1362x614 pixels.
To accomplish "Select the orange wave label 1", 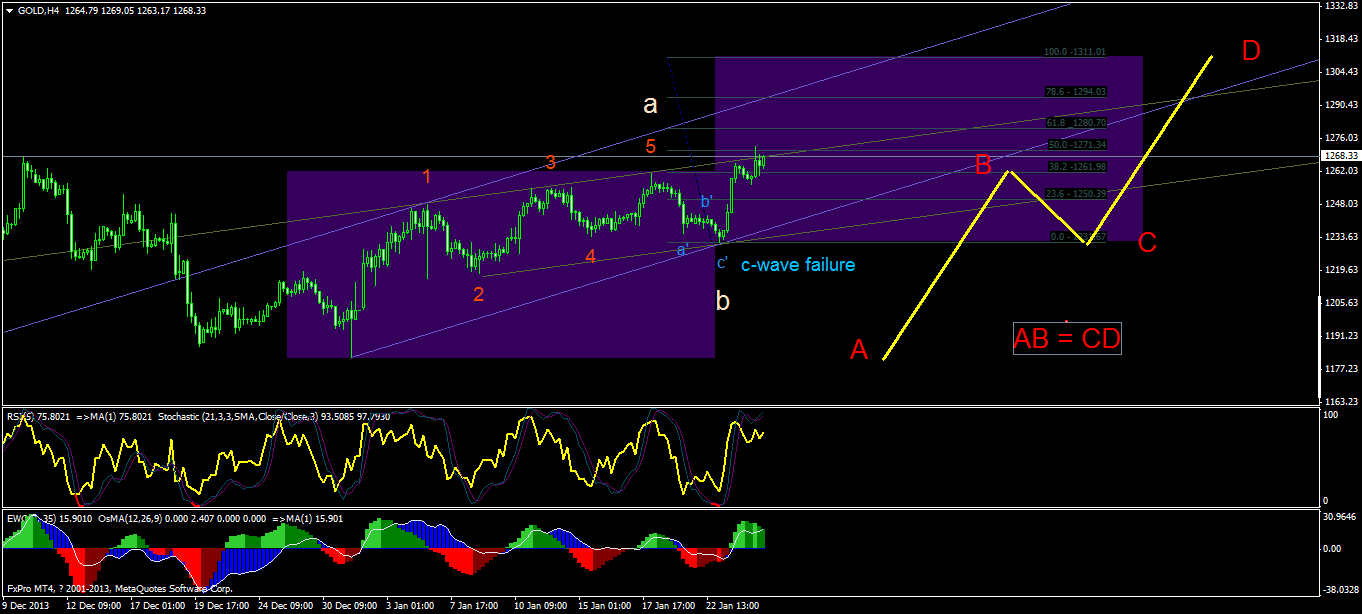I will [426, 177].
